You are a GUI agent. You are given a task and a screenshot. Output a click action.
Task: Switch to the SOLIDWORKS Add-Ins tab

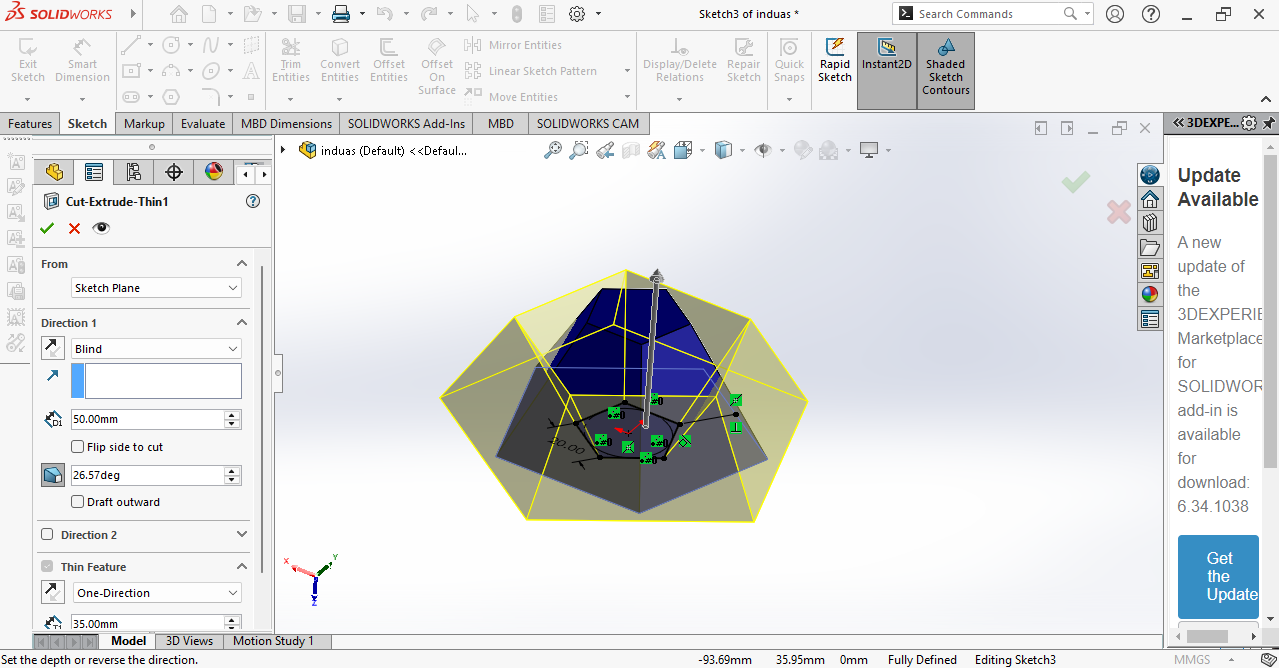tap(406, 124)
